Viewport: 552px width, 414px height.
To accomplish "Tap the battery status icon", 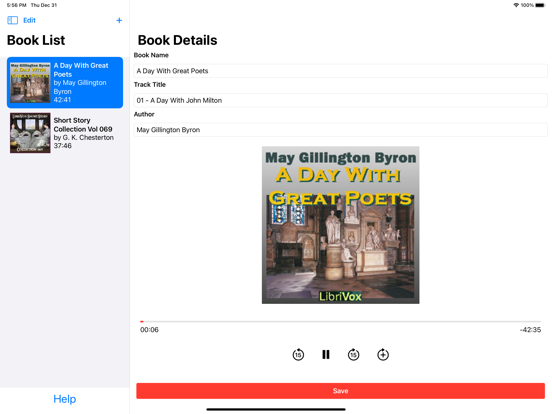I will click(x=540, y=5).
